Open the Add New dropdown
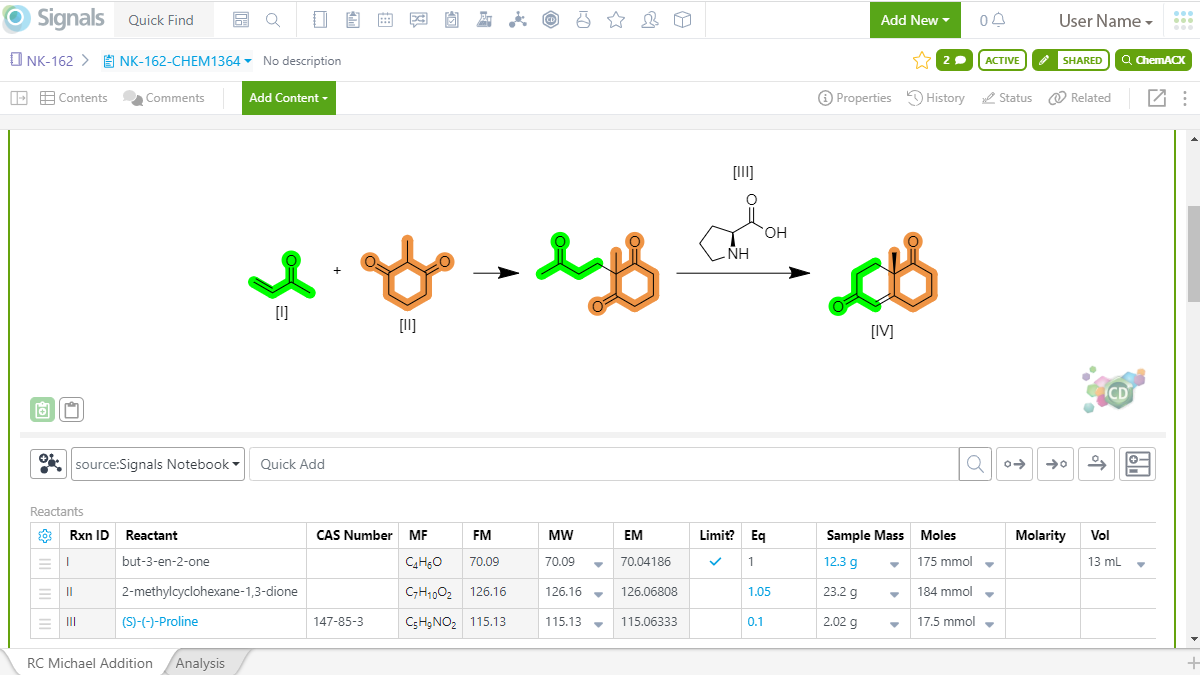 click(913, 20)
